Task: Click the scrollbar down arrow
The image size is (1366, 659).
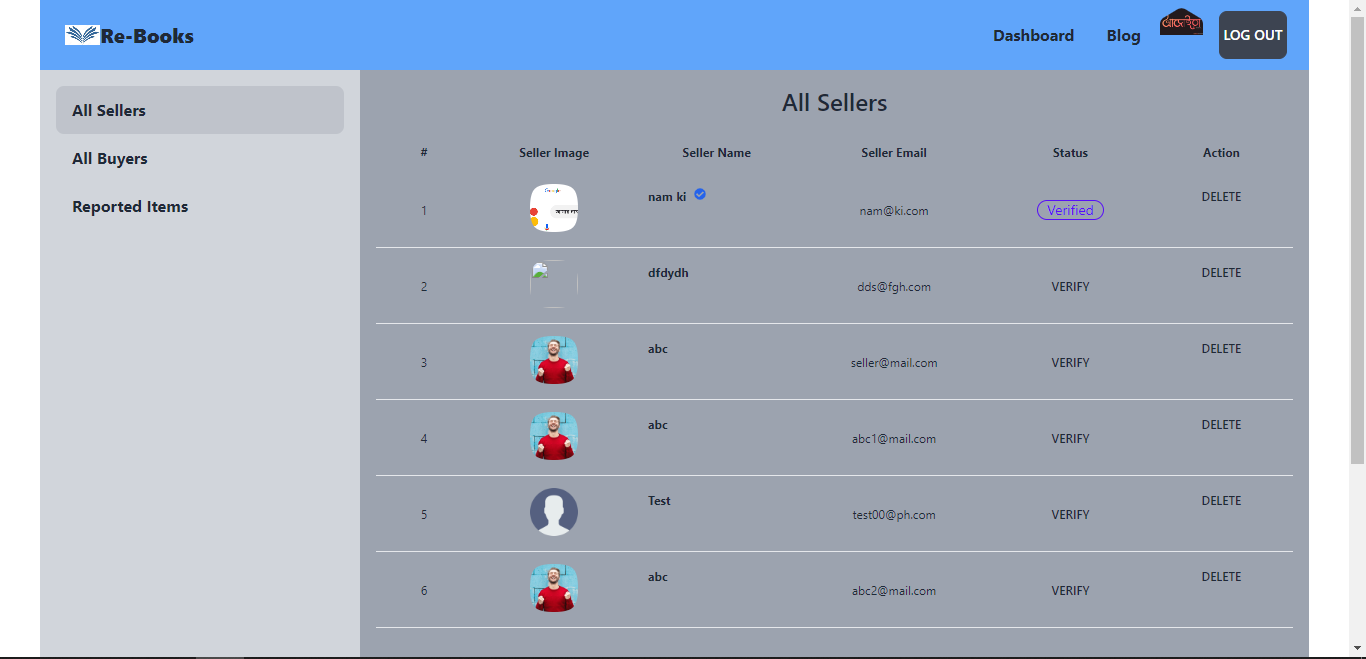Action: (1357, 649)
